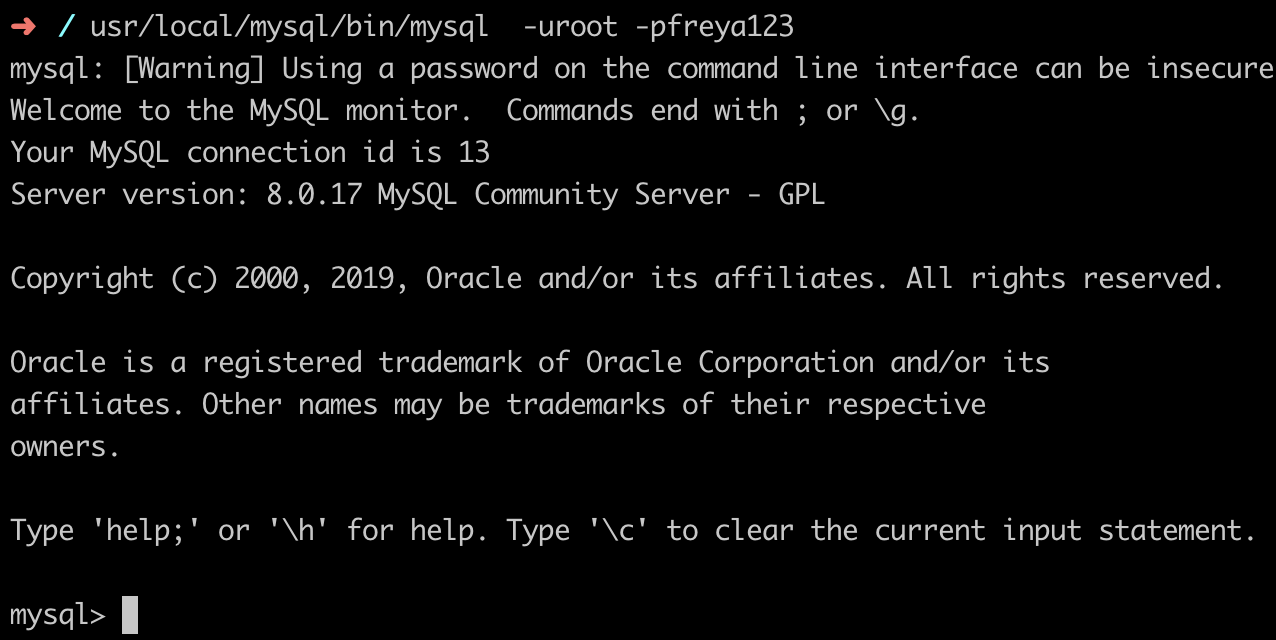
Task: Click the usr/local/mysql/bin/mysql command path
Action: [x=289, y=27]
